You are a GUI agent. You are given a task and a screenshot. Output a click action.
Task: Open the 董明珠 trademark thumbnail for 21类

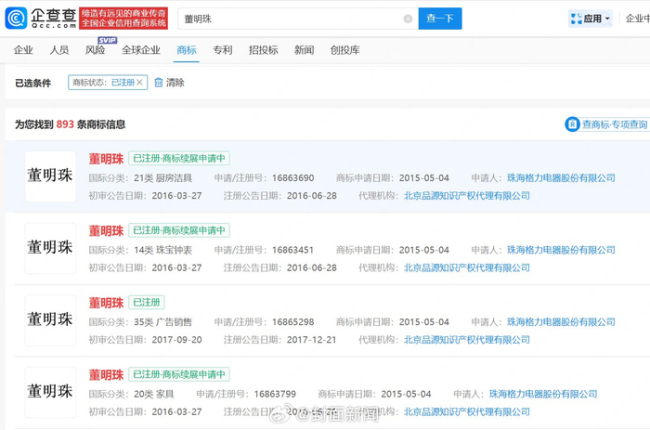(x=50, y=176)
